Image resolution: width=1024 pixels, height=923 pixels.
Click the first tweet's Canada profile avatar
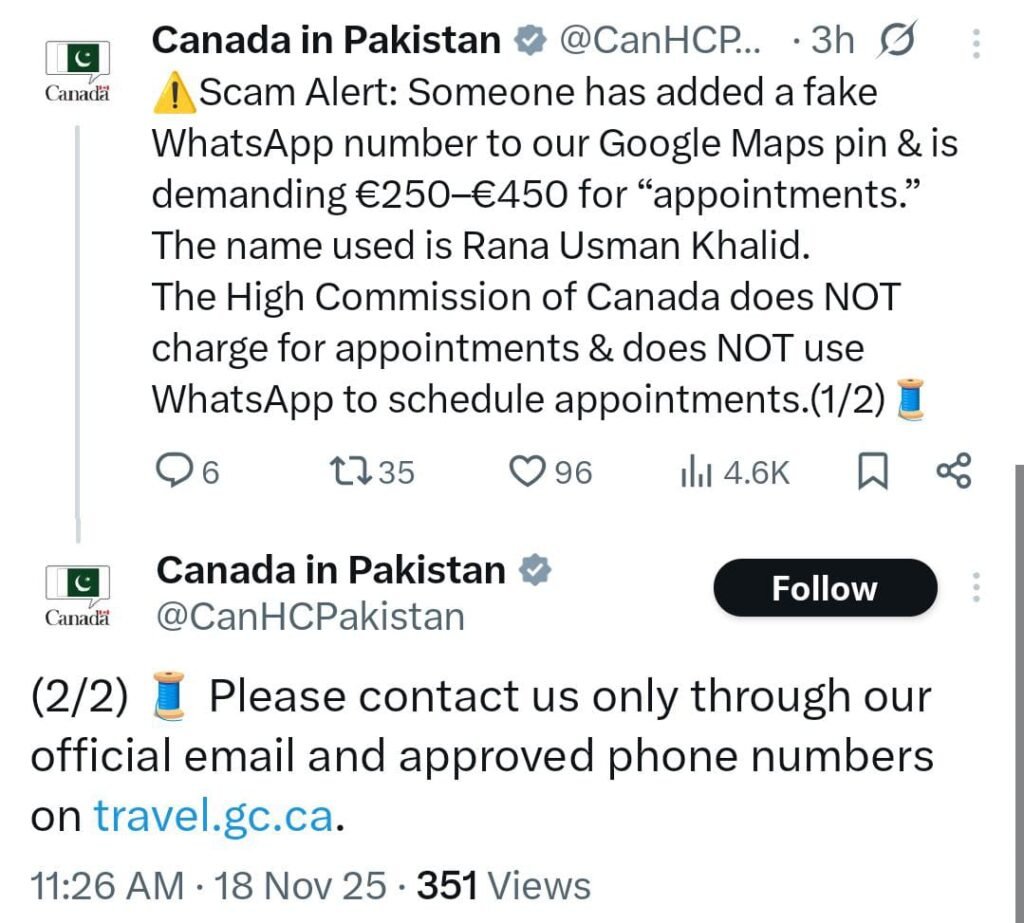pyautogui.click(x=77, y=70)
